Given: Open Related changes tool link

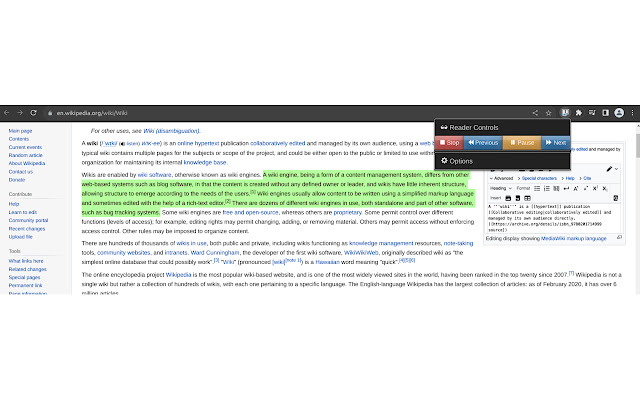Looking at the screenshot, I should 27,269.
